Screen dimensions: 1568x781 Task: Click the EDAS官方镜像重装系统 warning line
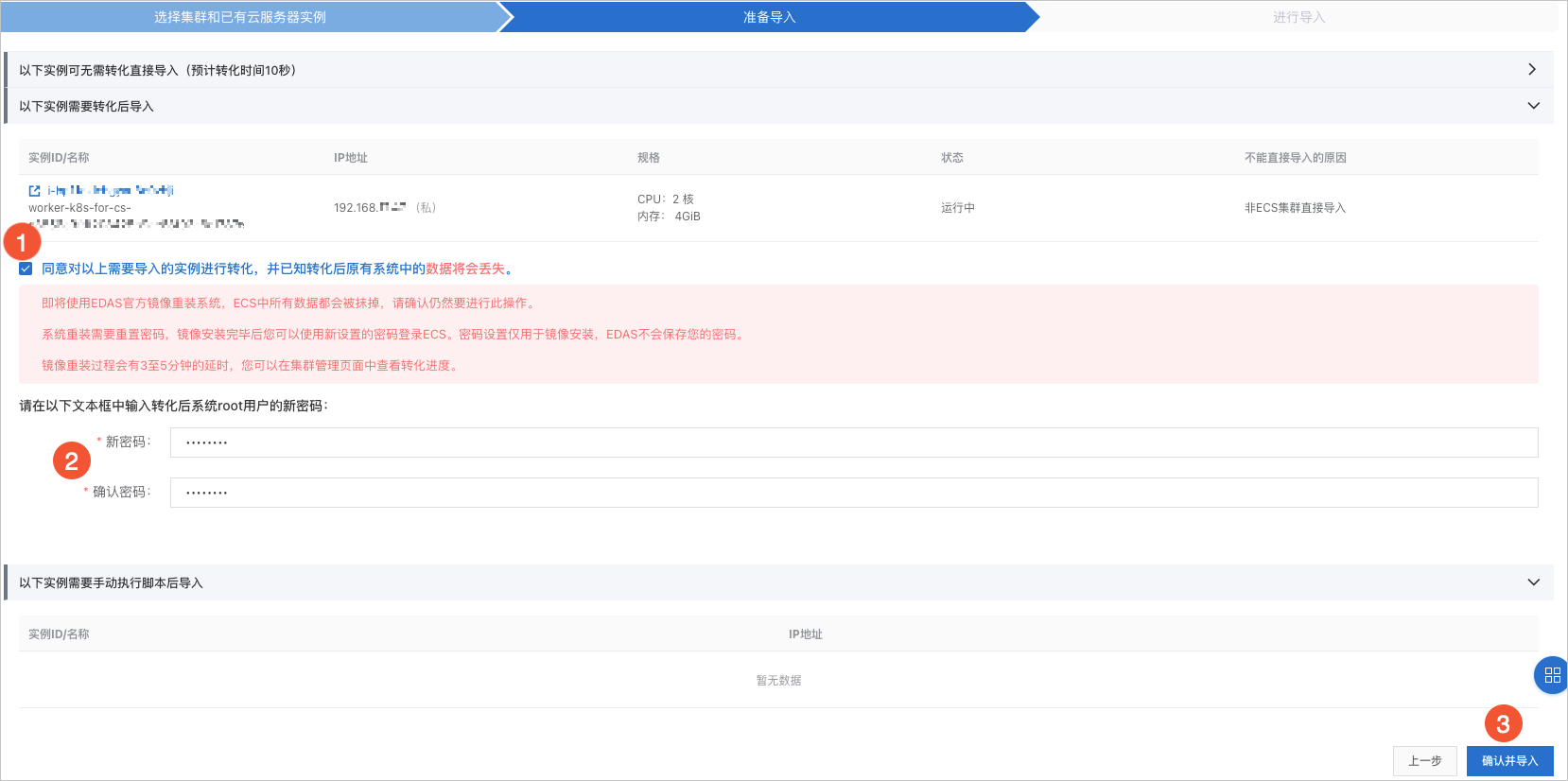(x=290, y=304)
